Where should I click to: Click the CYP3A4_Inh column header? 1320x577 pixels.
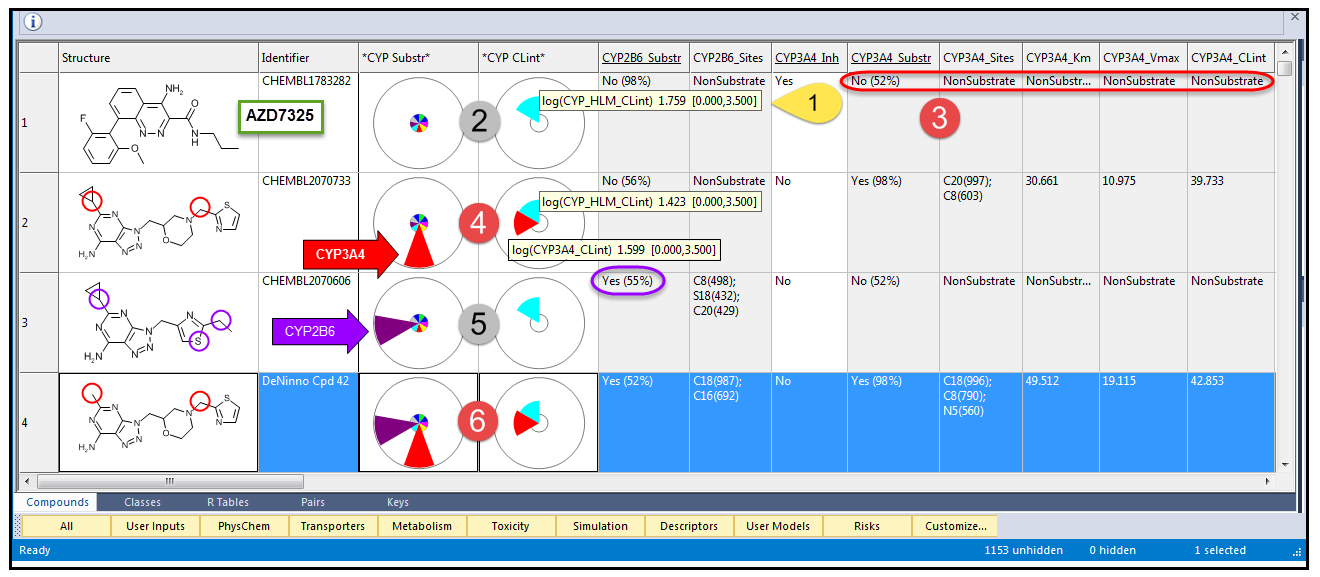point(809,57)
